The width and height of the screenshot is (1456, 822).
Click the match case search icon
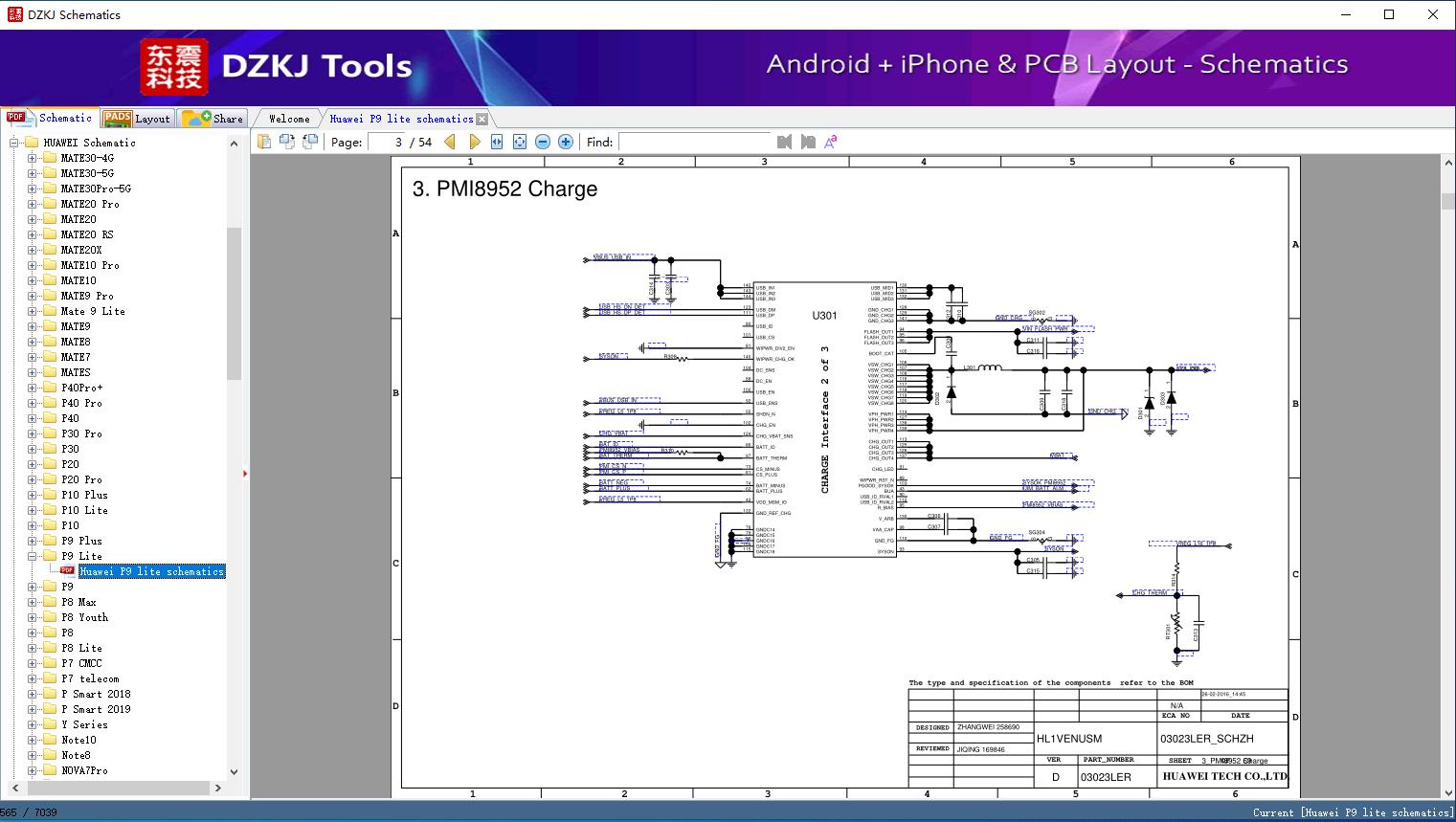pyautogui.click(x=831, y=142)
